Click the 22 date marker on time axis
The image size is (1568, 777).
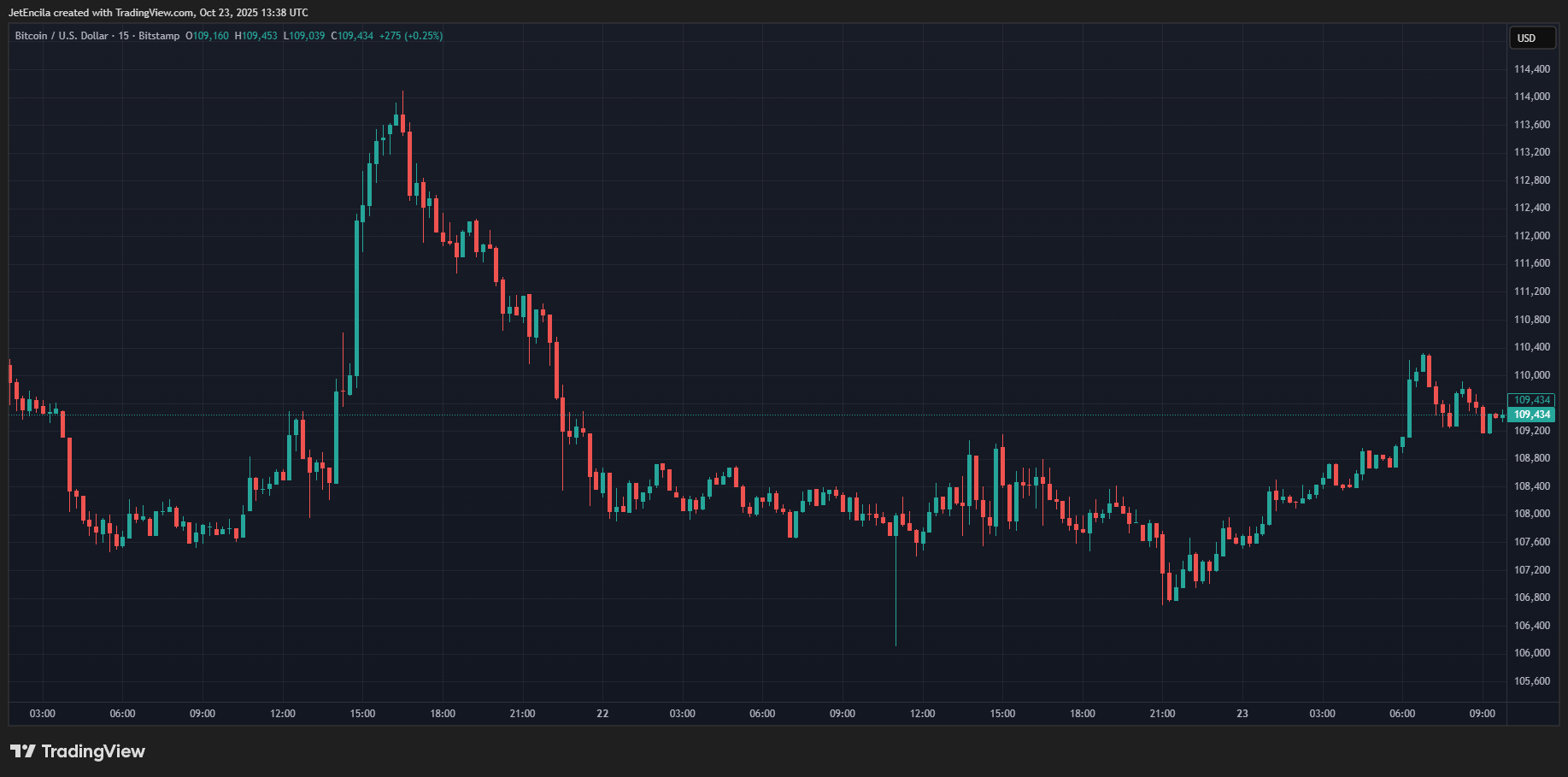[602, 714]
